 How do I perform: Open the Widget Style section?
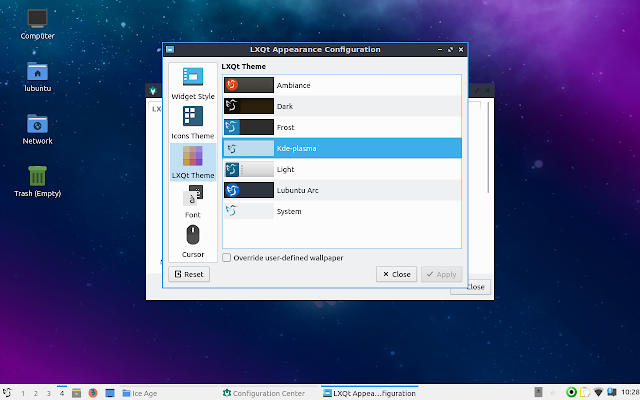[x=193, y=83]
